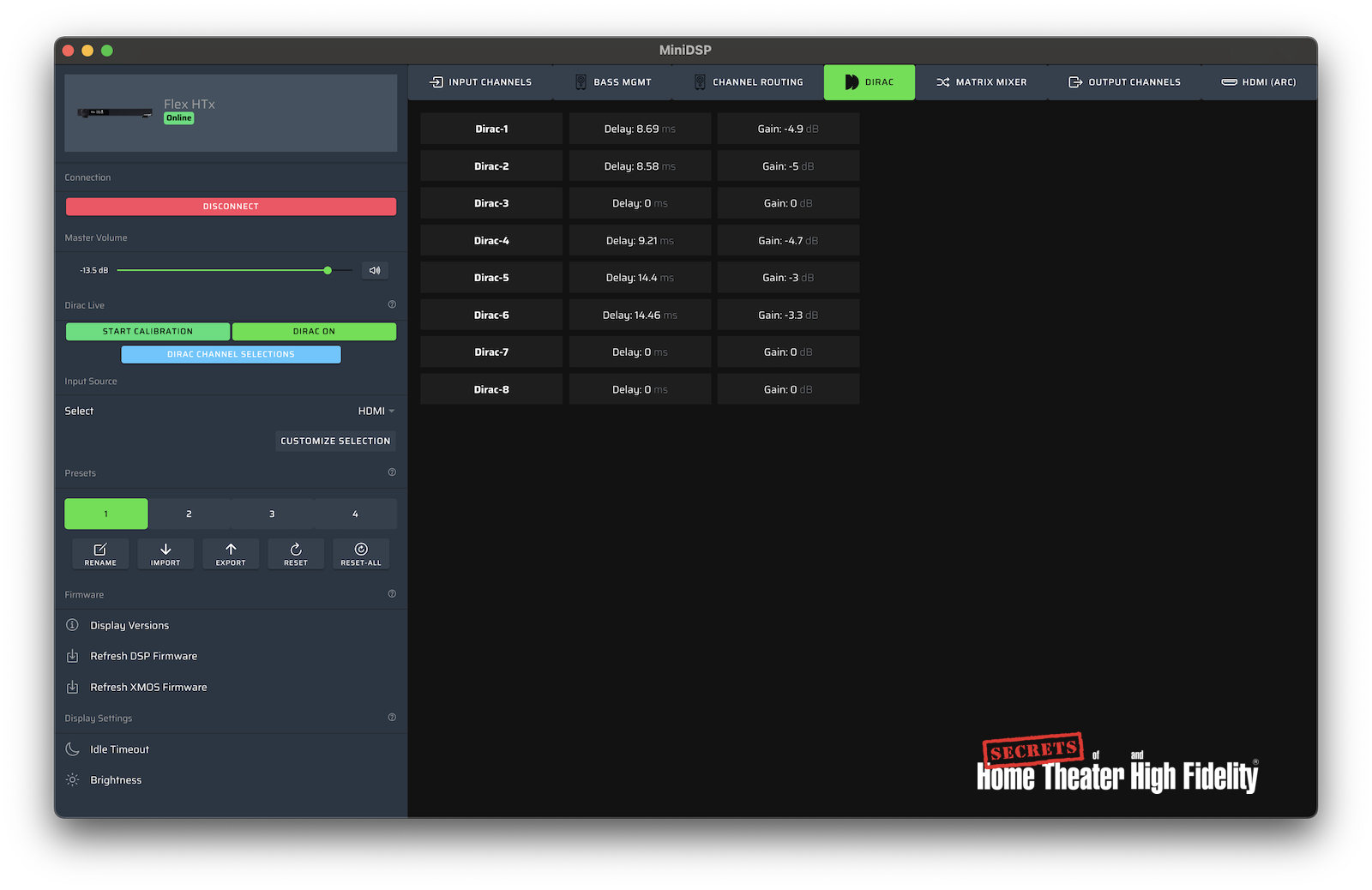Select preset 3
Image resolution: width=1372 pixels, height=890 pixels.
click(x=272, y=514)
